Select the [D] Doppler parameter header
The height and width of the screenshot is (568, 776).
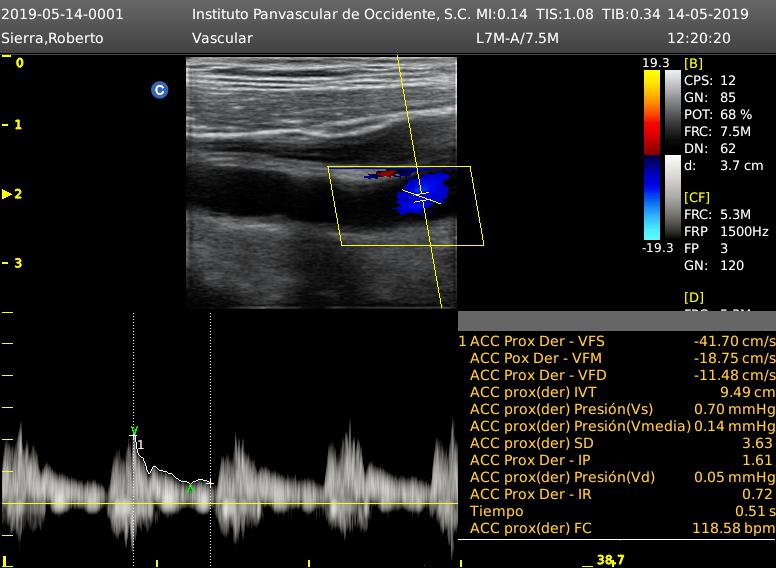pyautogui.click(x=693, y=297)
